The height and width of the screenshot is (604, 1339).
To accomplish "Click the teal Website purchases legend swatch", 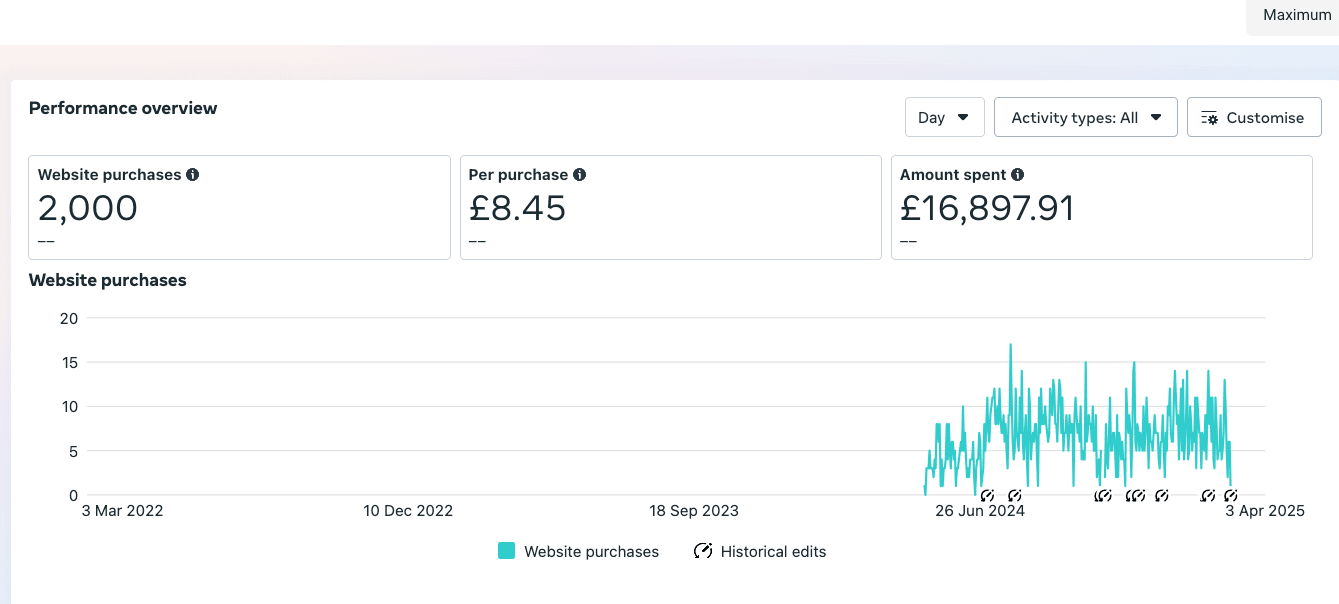I will [x=506, y=551].
